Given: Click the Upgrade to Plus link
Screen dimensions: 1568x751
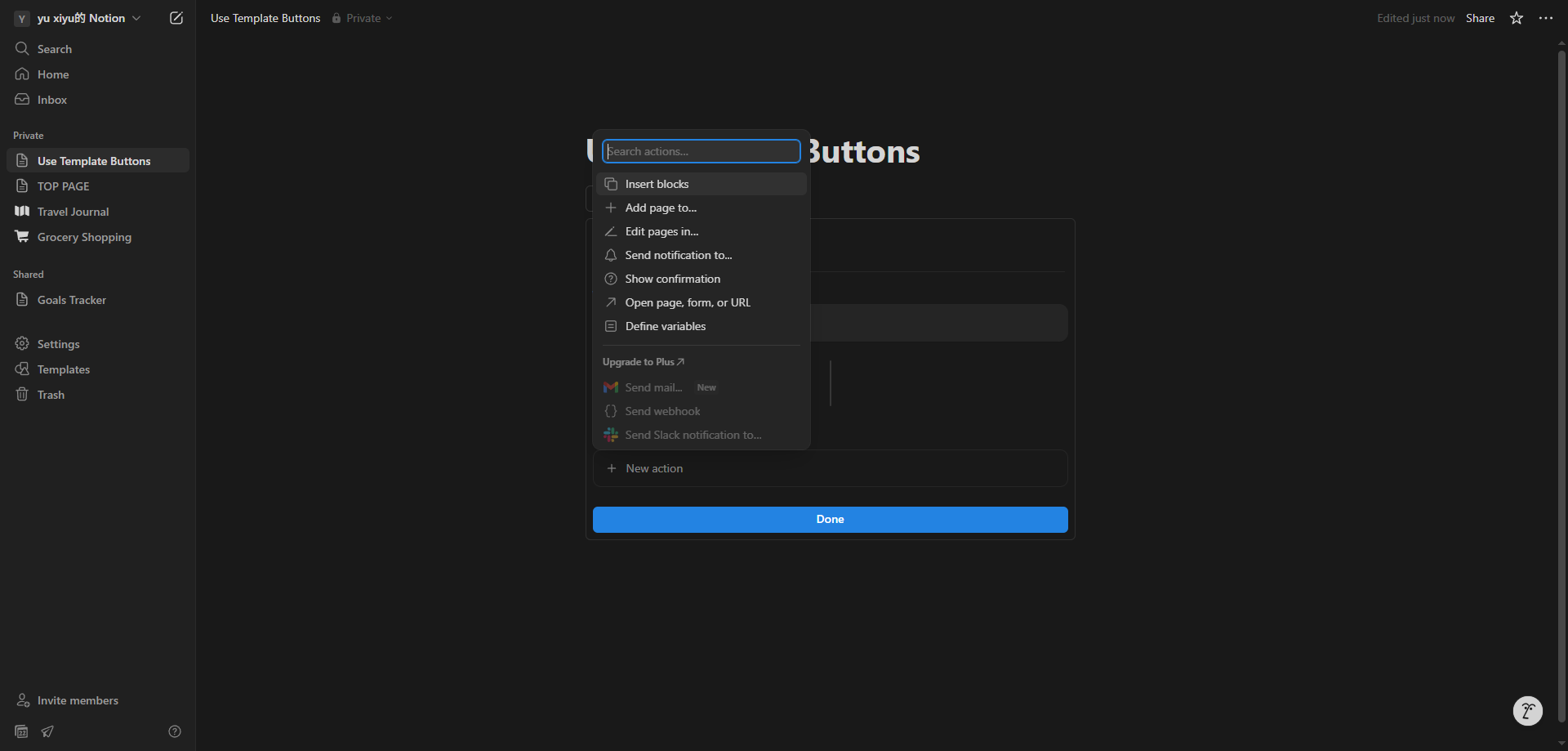Looking at the screenshot, I should pos(644,362).
